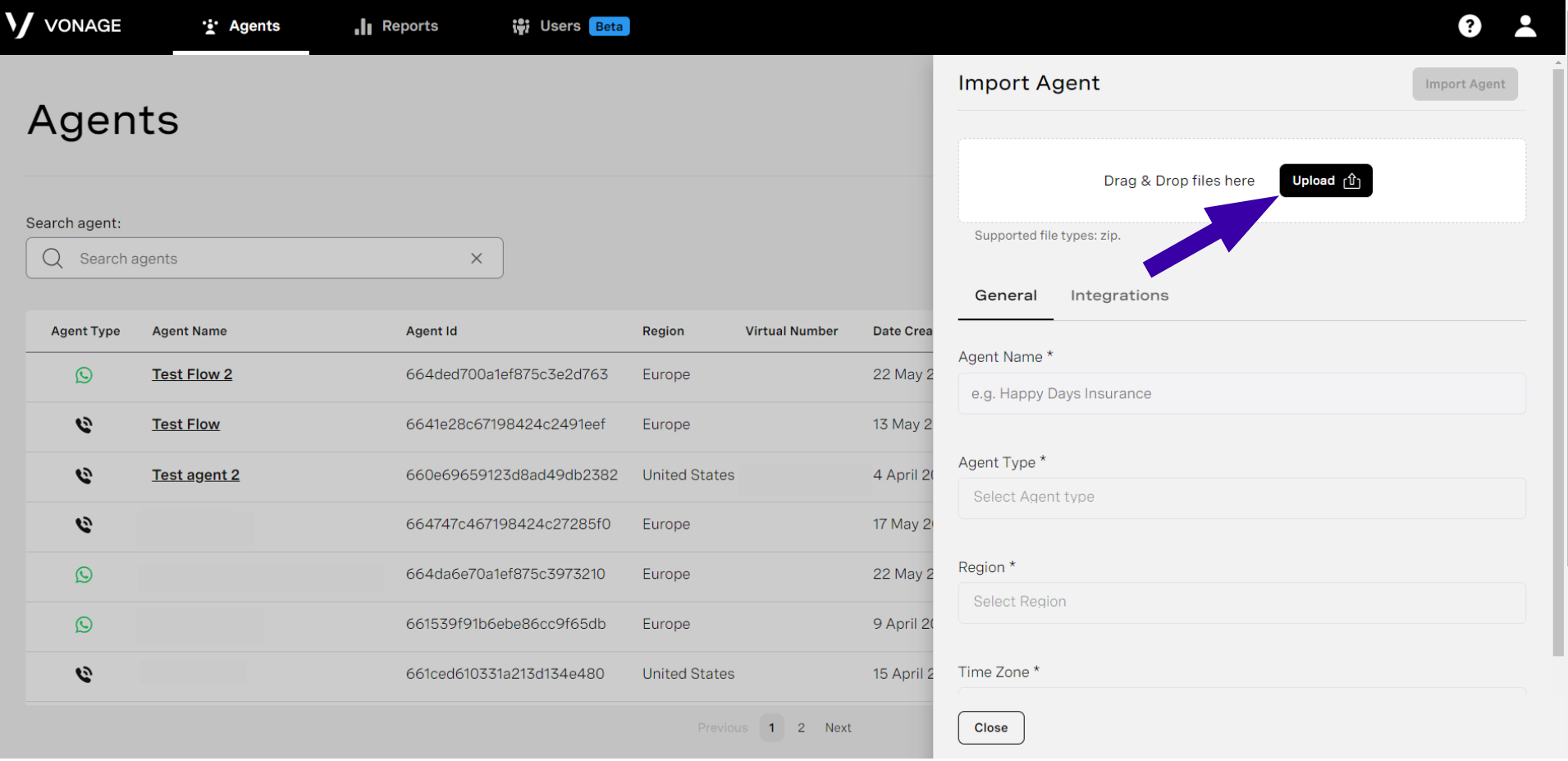
Task: Switch to the General tab
Action: coord(1006,296)
